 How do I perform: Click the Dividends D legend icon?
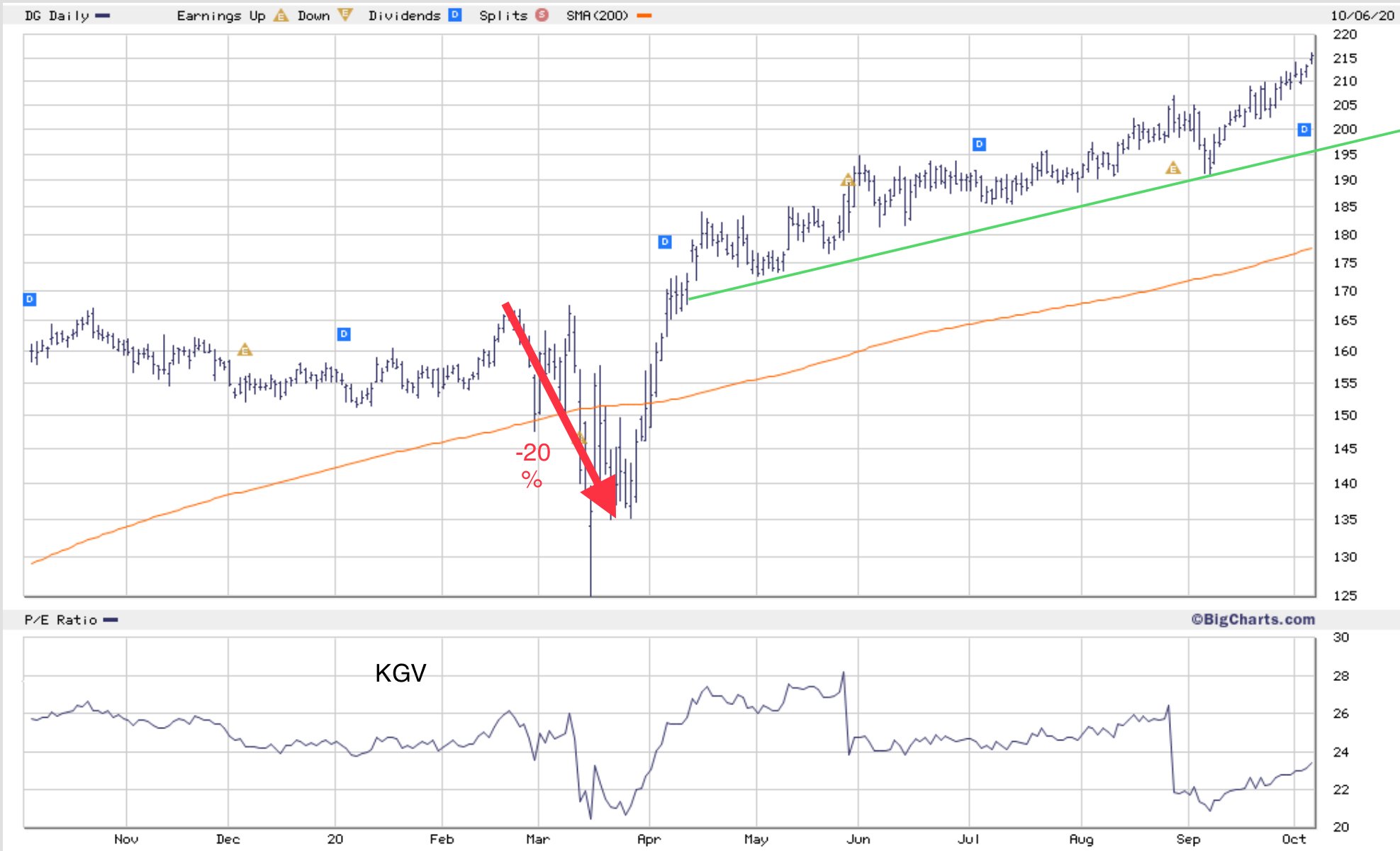coord(455,15)
